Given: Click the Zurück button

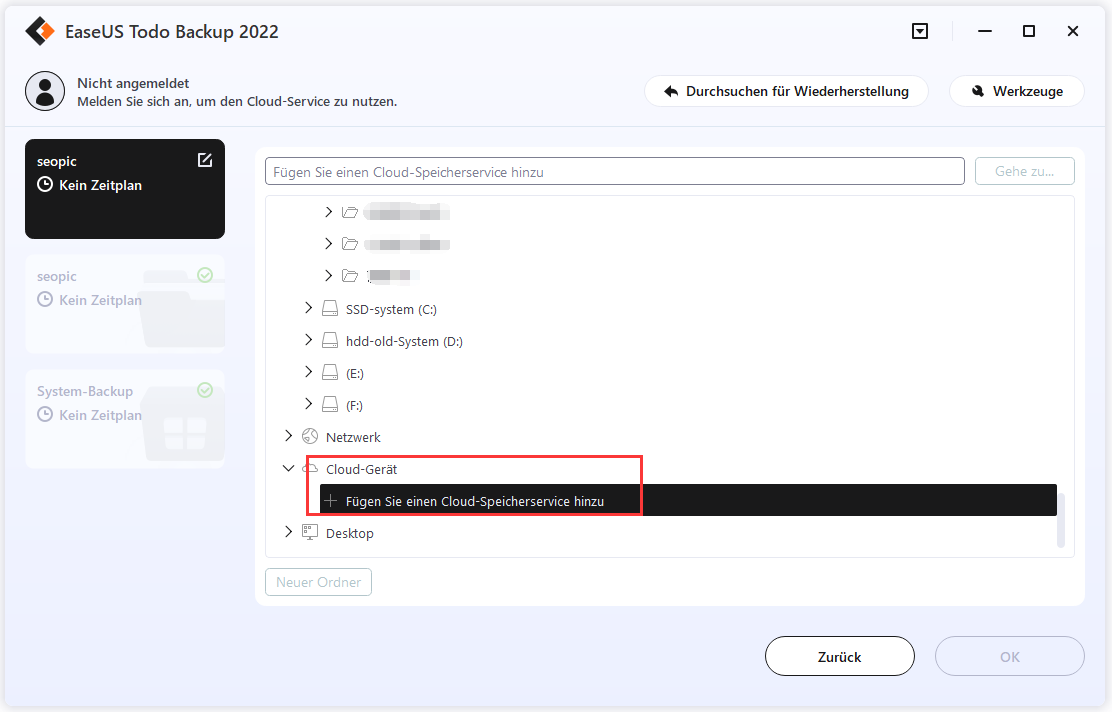Looking at the screenshot, I should (840, 656).
